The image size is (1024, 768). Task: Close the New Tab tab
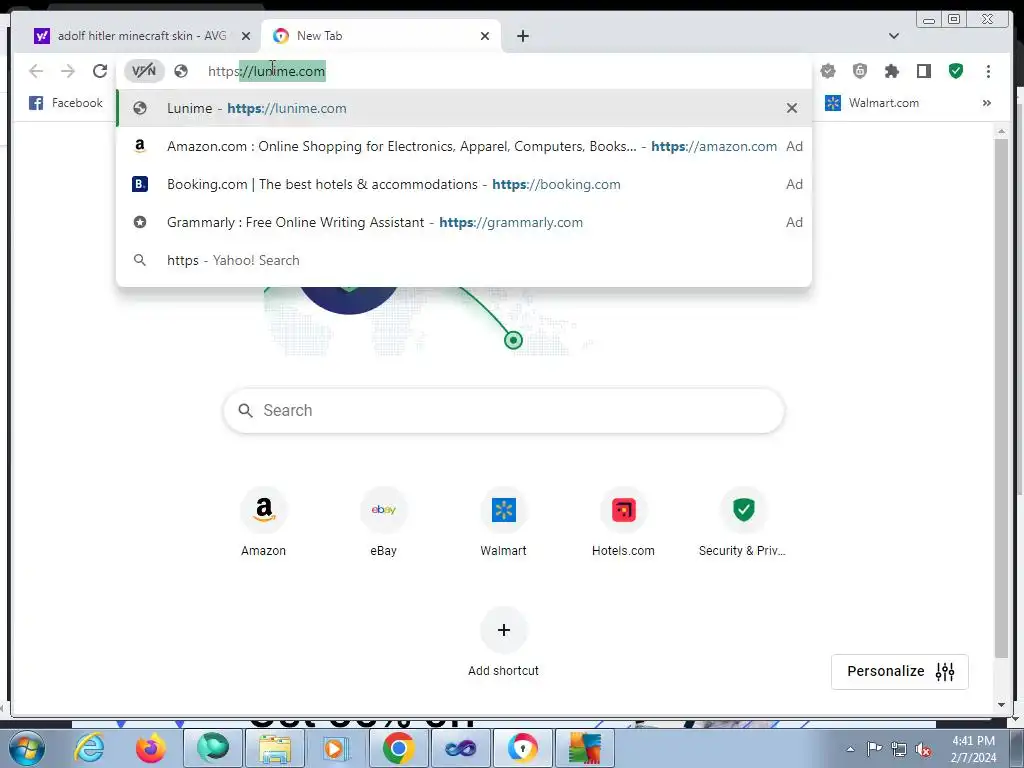(485, 36)
